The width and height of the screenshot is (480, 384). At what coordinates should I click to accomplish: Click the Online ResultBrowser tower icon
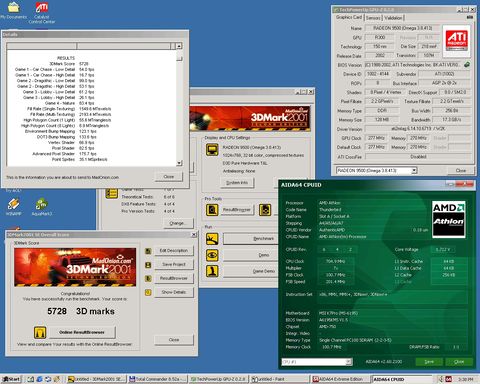coord(40,332)
